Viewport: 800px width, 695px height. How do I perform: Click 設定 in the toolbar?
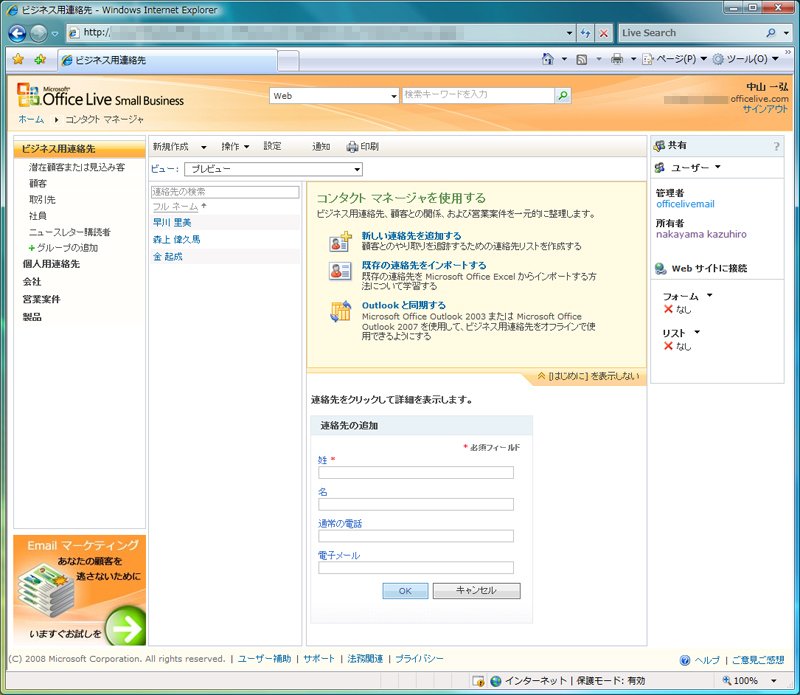272,146
